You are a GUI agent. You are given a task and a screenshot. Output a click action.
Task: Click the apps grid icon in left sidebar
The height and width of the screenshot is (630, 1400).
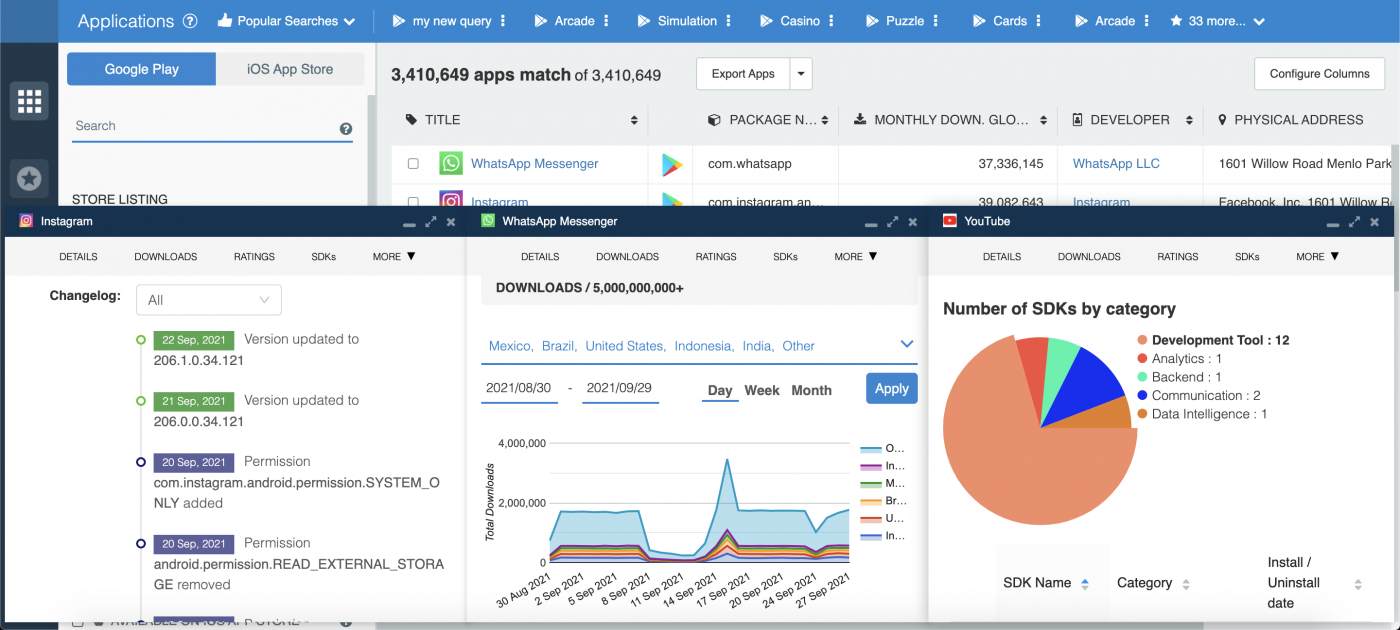[x=29, y=101]
